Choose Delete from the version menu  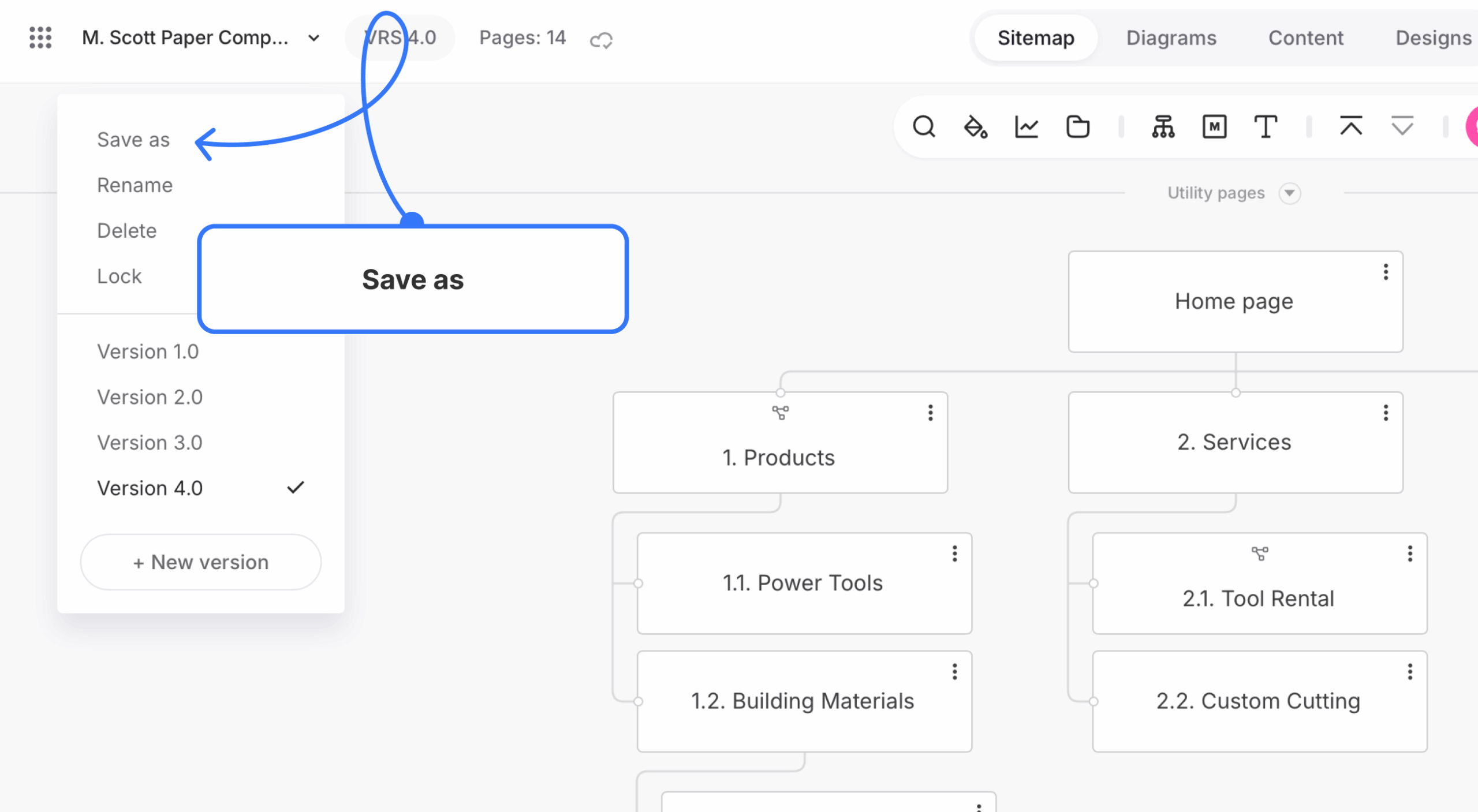point(127,231)
